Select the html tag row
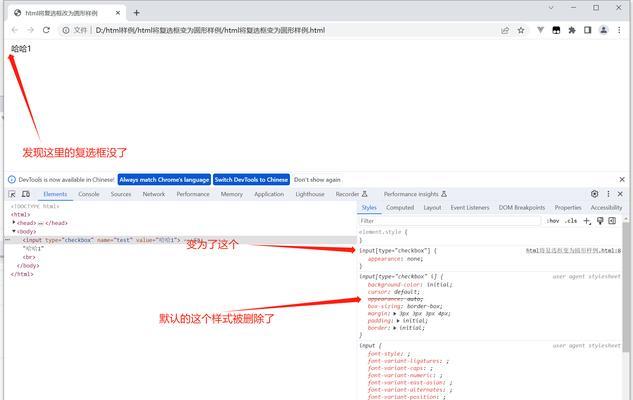The image size is (633, 400). pyautogui.click(x=21, y=214)
